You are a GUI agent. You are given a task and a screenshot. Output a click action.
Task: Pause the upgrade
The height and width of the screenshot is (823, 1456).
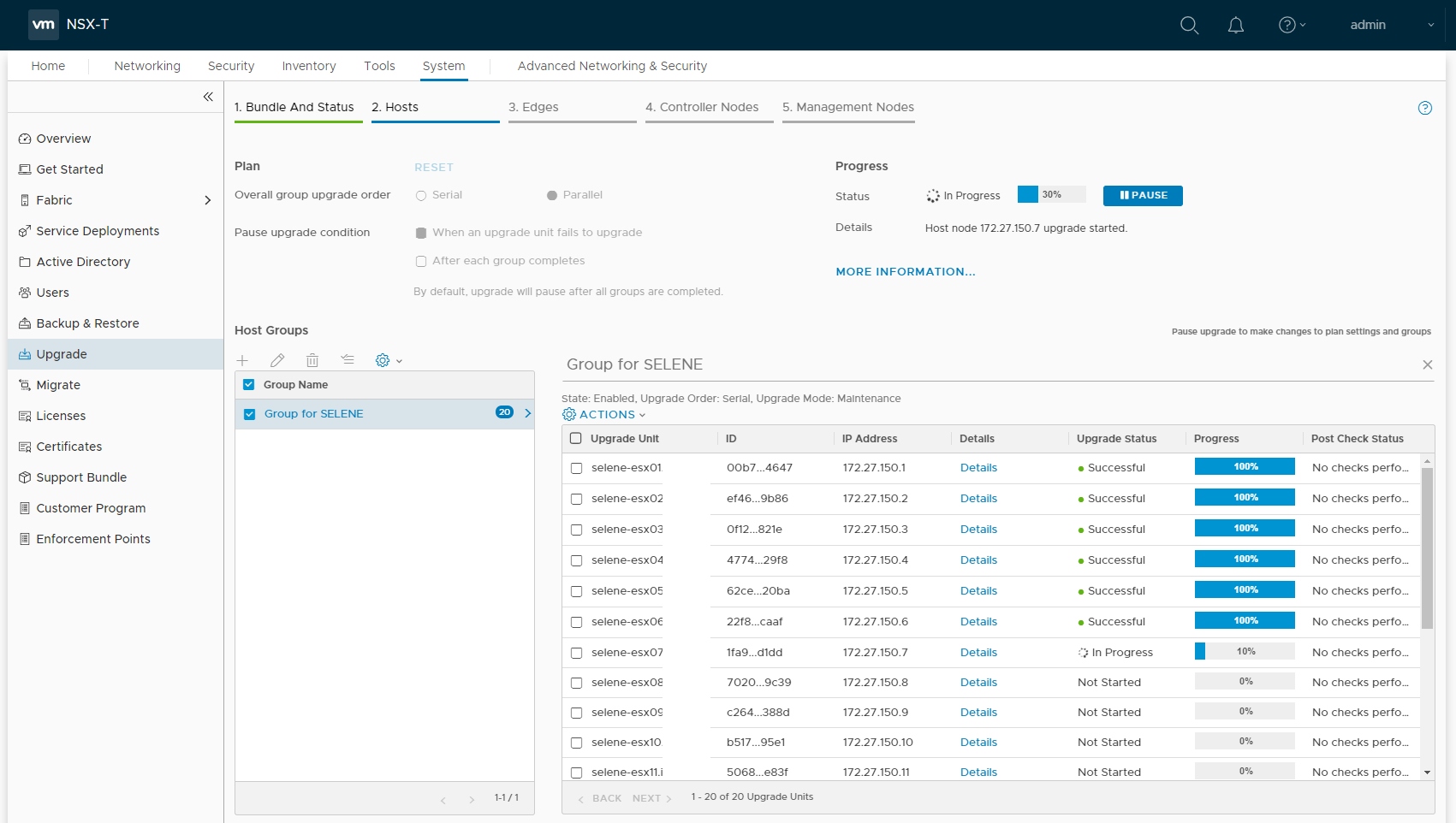1143,196
